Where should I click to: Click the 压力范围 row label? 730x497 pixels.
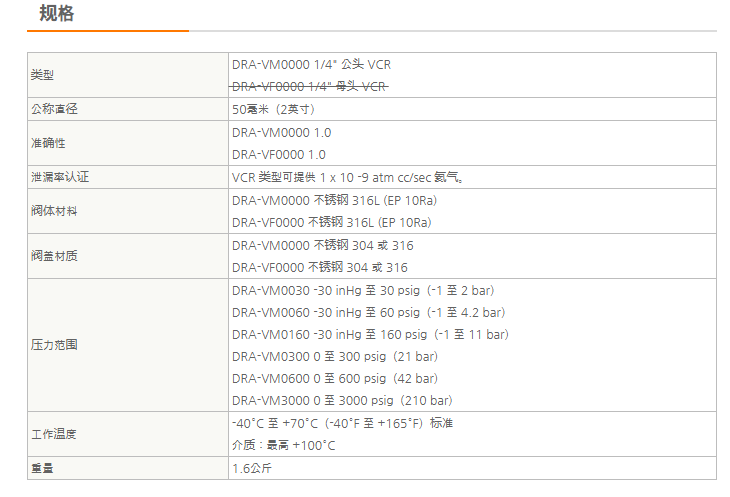point(53,345)
